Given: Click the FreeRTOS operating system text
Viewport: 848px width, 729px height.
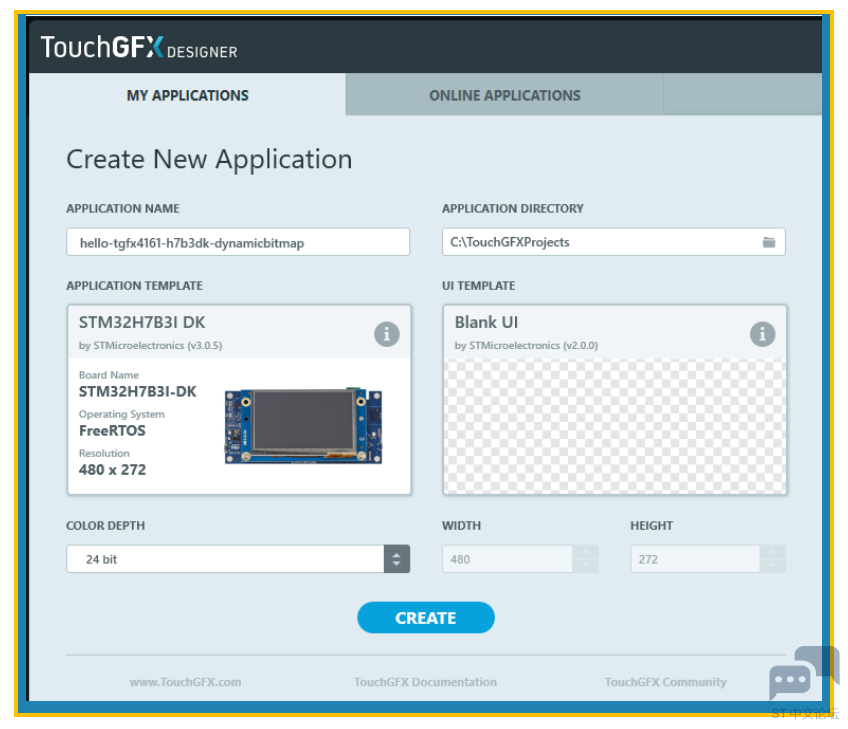Looking at the screenshot, I should 112,430.
